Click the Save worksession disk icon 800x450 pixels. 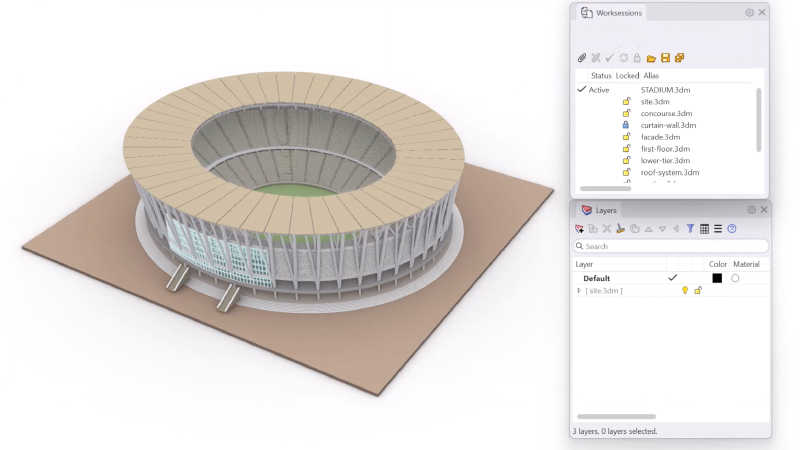tap(665, 58)
